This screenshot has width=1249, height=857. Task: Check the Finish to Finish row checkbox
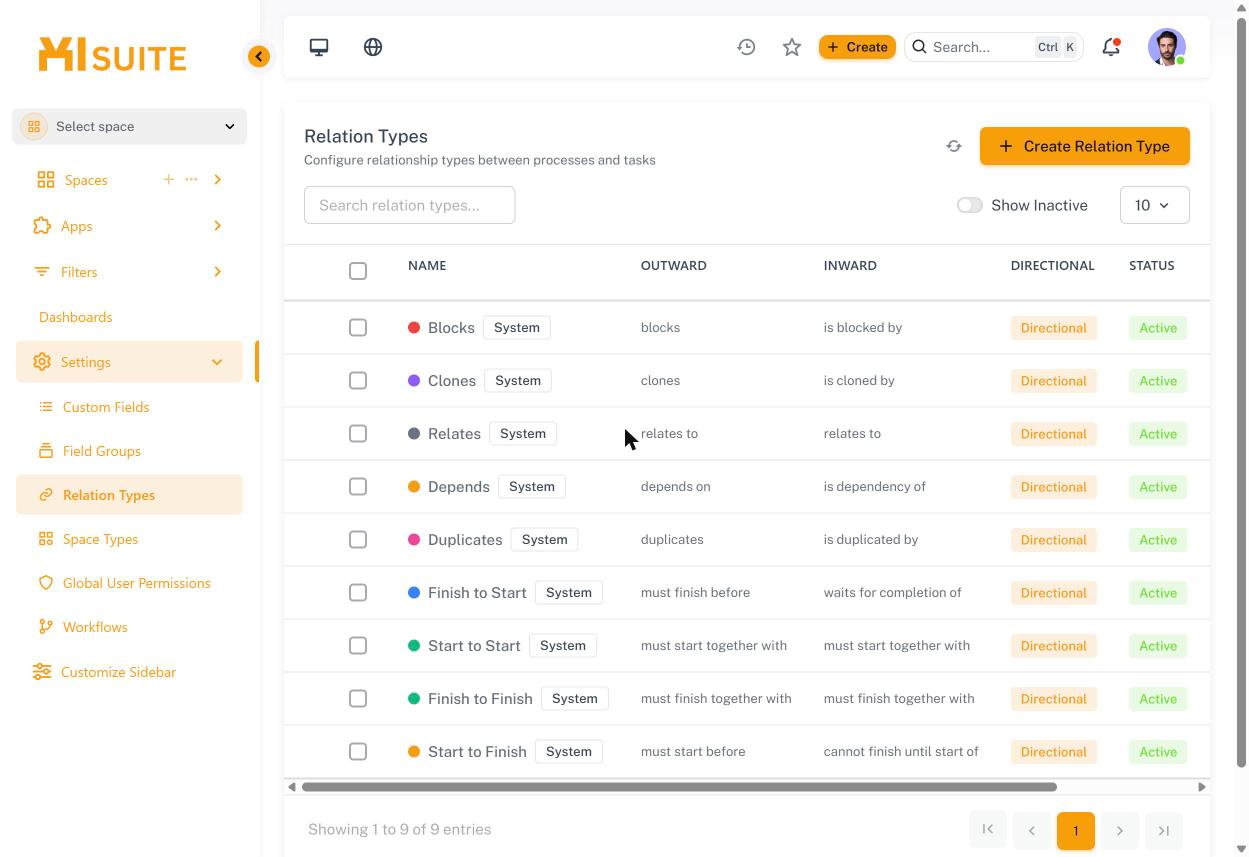tap(358, 699)
